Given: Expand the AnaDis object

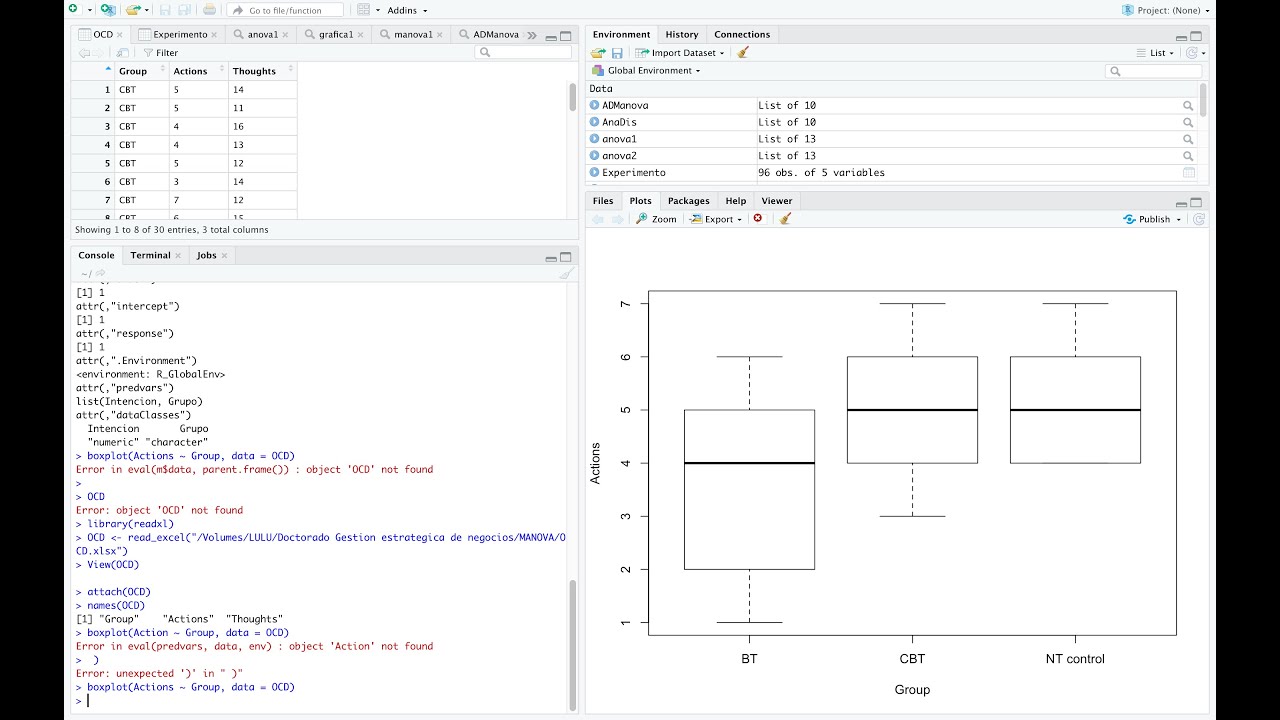Looking at the screenshot, I should 594,122.
